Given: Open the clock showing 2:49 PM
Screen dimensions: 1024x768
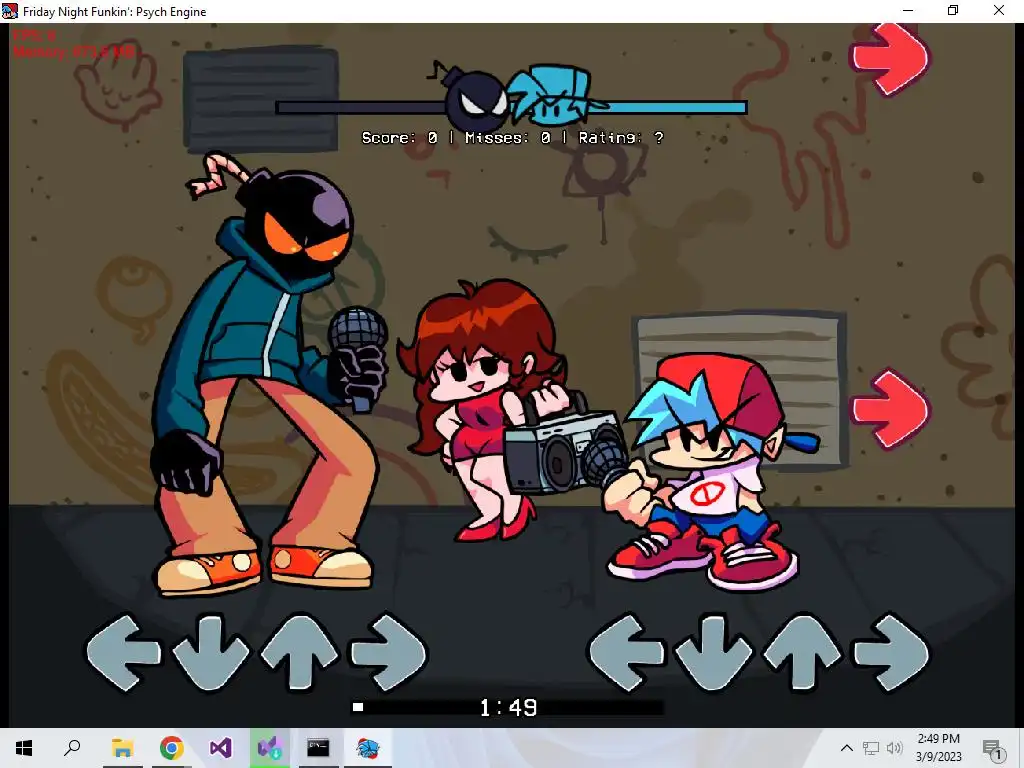Looking at the screenshot, I should tap(938, 748).
